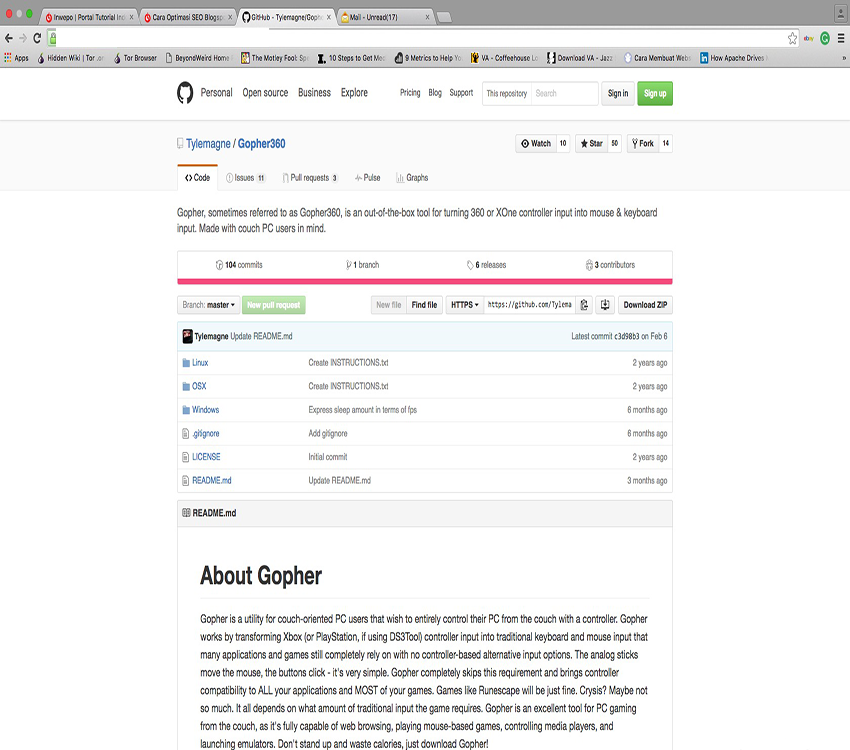This screenshot has width=850, height=750.
Task: View the 6 releases link
Action: click(x=486, y=265)
